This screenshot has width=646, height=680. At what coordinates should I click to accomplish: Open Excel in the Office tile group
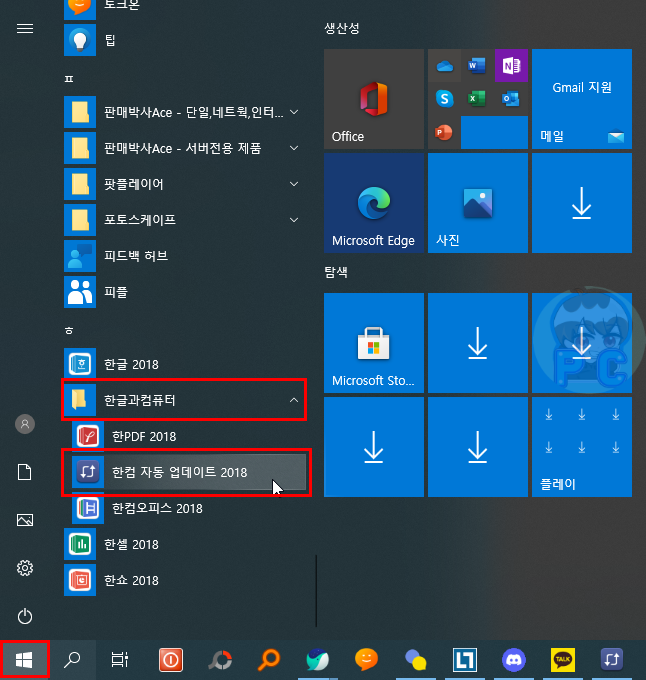click(x=477, y=99)
